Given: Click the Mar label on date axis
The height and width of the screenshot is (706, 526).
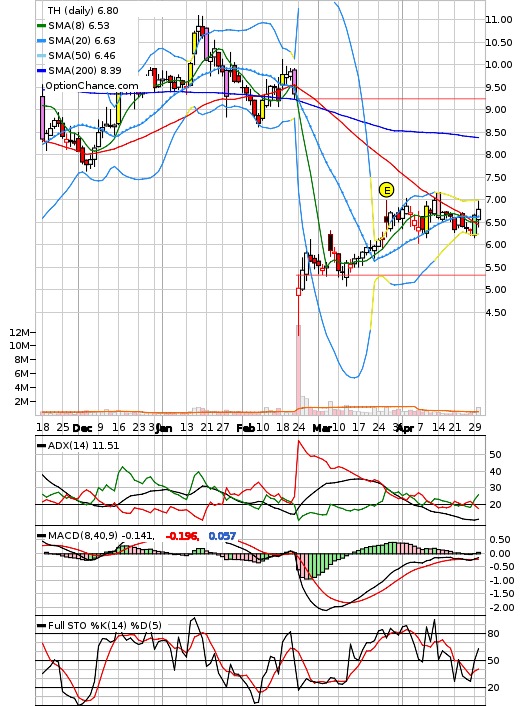Looking at the screenshot, I should [x=322, y=428].
